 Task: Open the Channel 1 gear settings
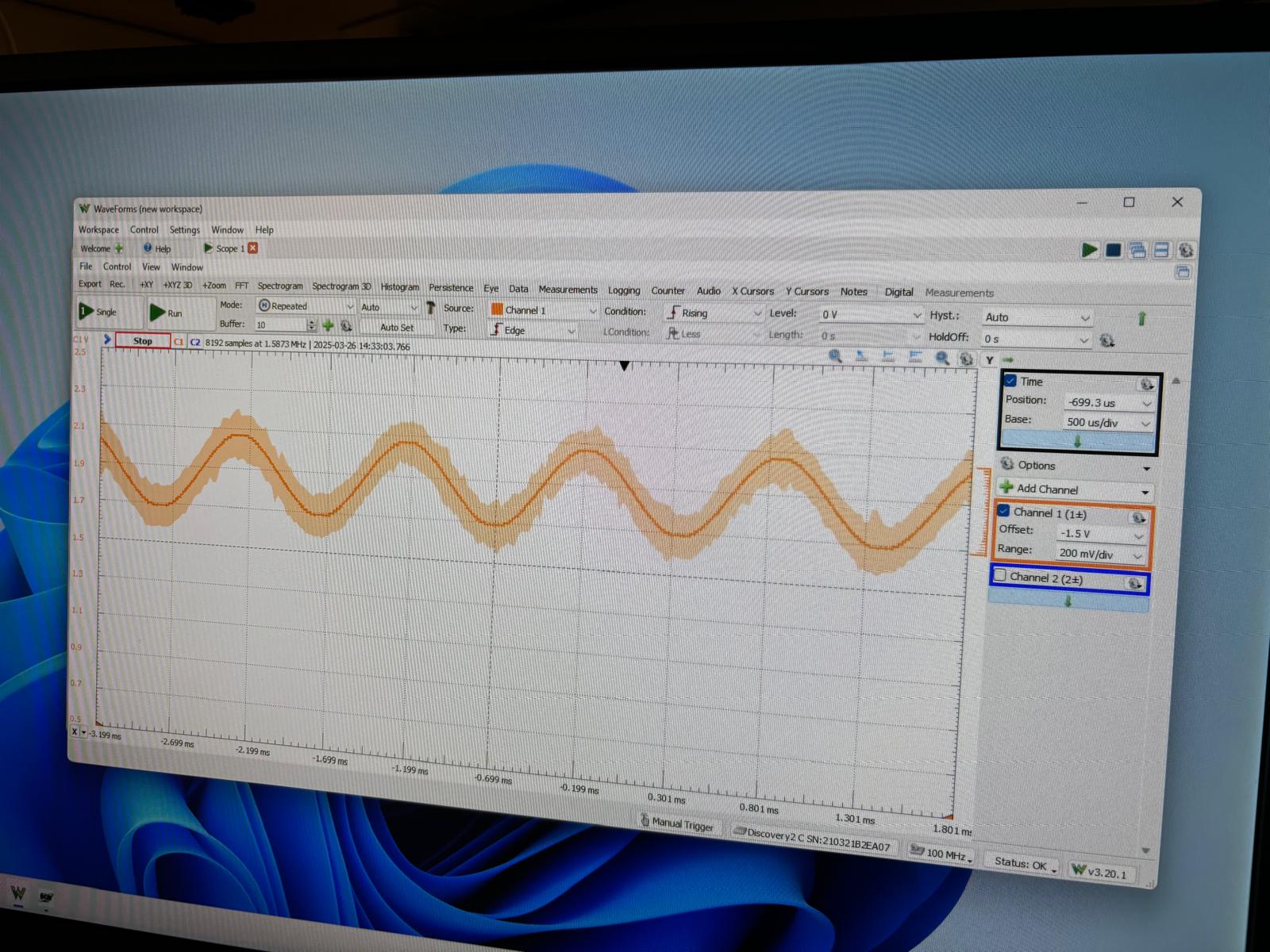point(1138,518)
